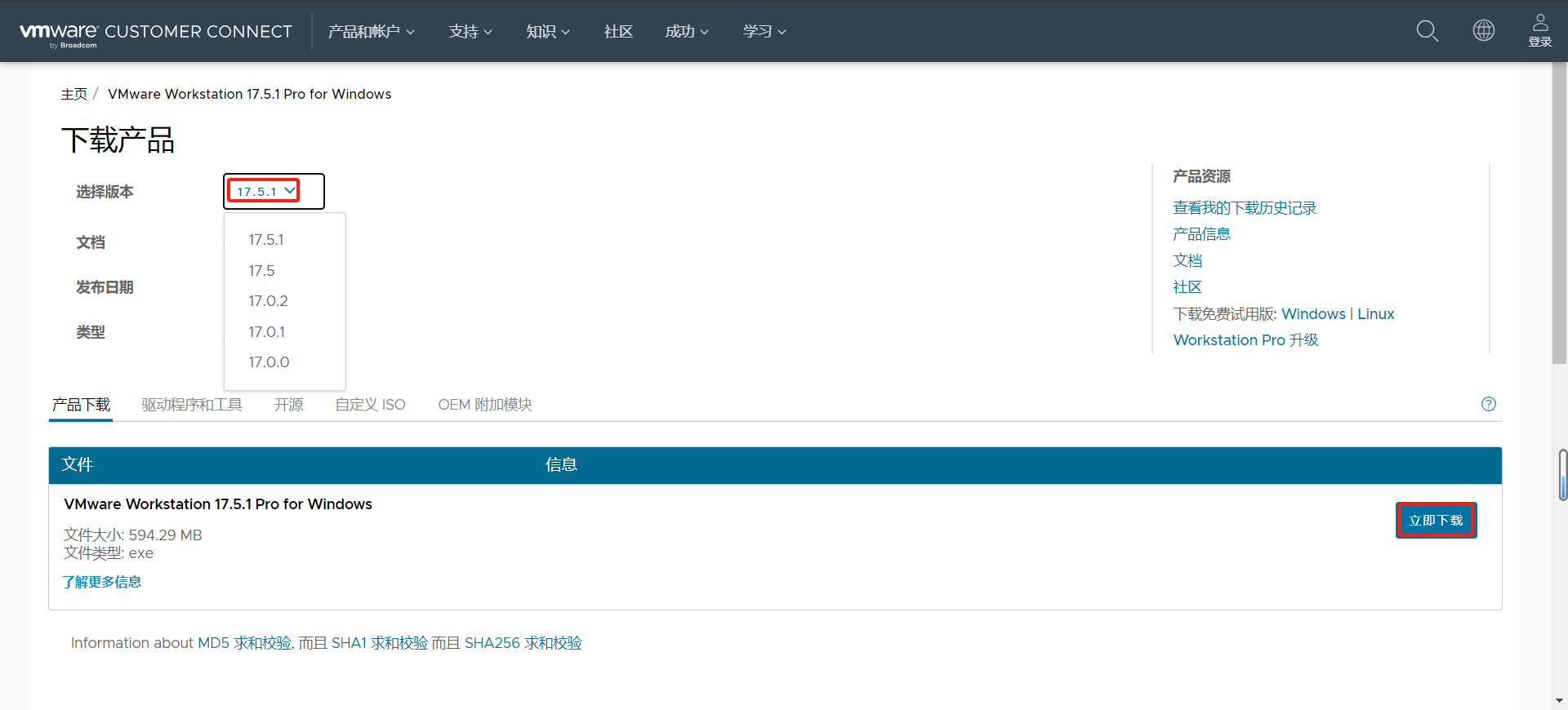Click the help question mark icon
The width and height of the screenshot is (1568, 710).
tap(1488, 404)
